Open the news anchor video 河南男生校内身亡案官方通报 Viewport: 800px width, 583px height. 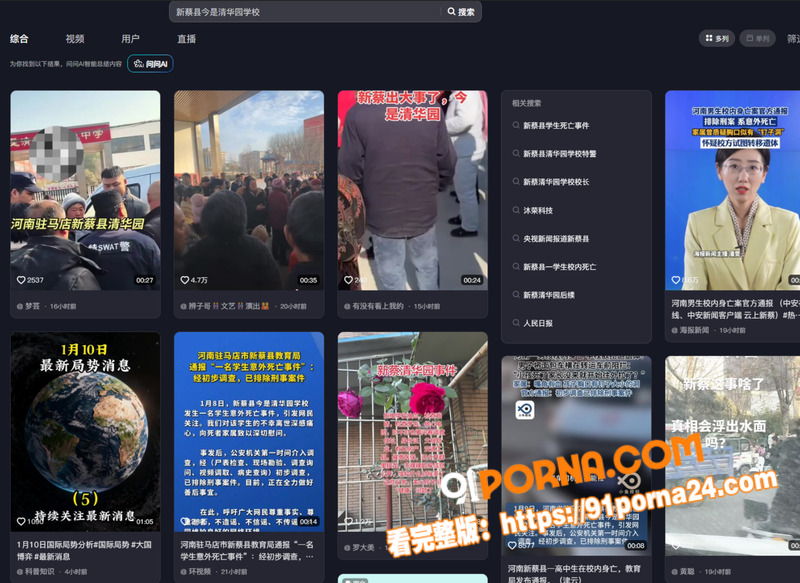[733, 190]
